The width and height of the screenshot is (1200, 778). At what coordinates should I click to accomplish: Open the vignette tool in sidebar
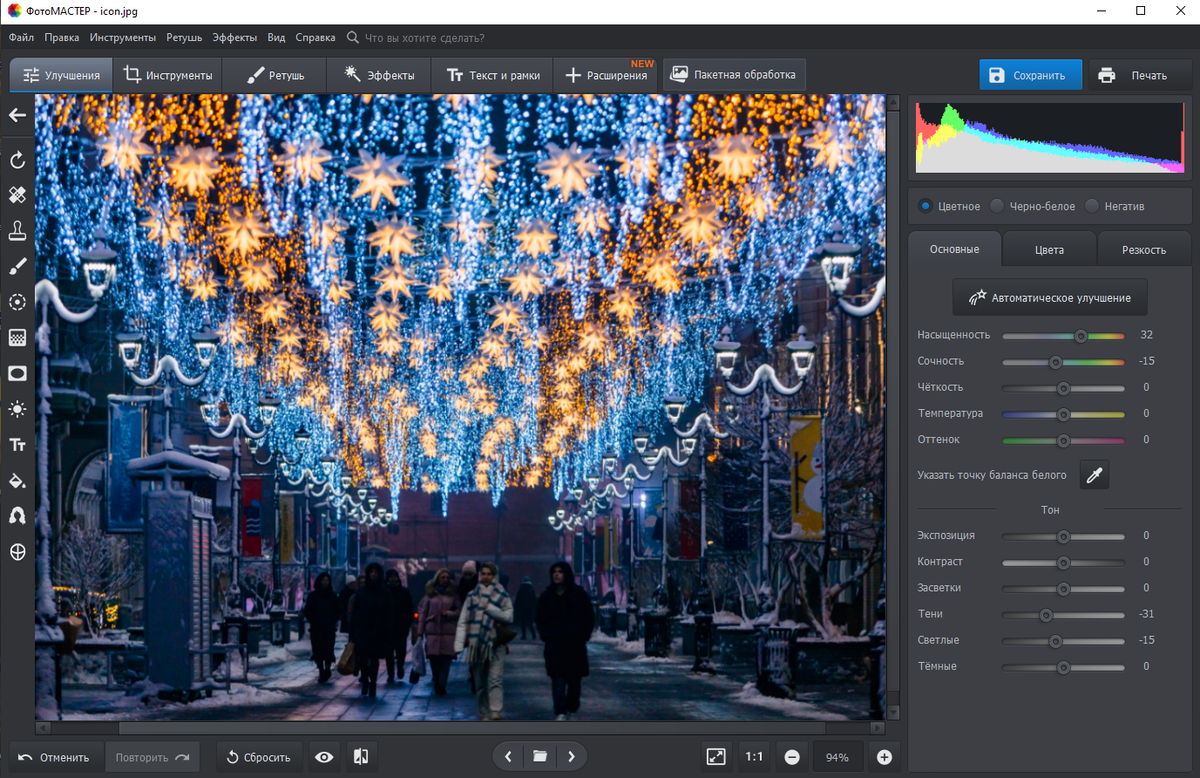tap(17, 373)
